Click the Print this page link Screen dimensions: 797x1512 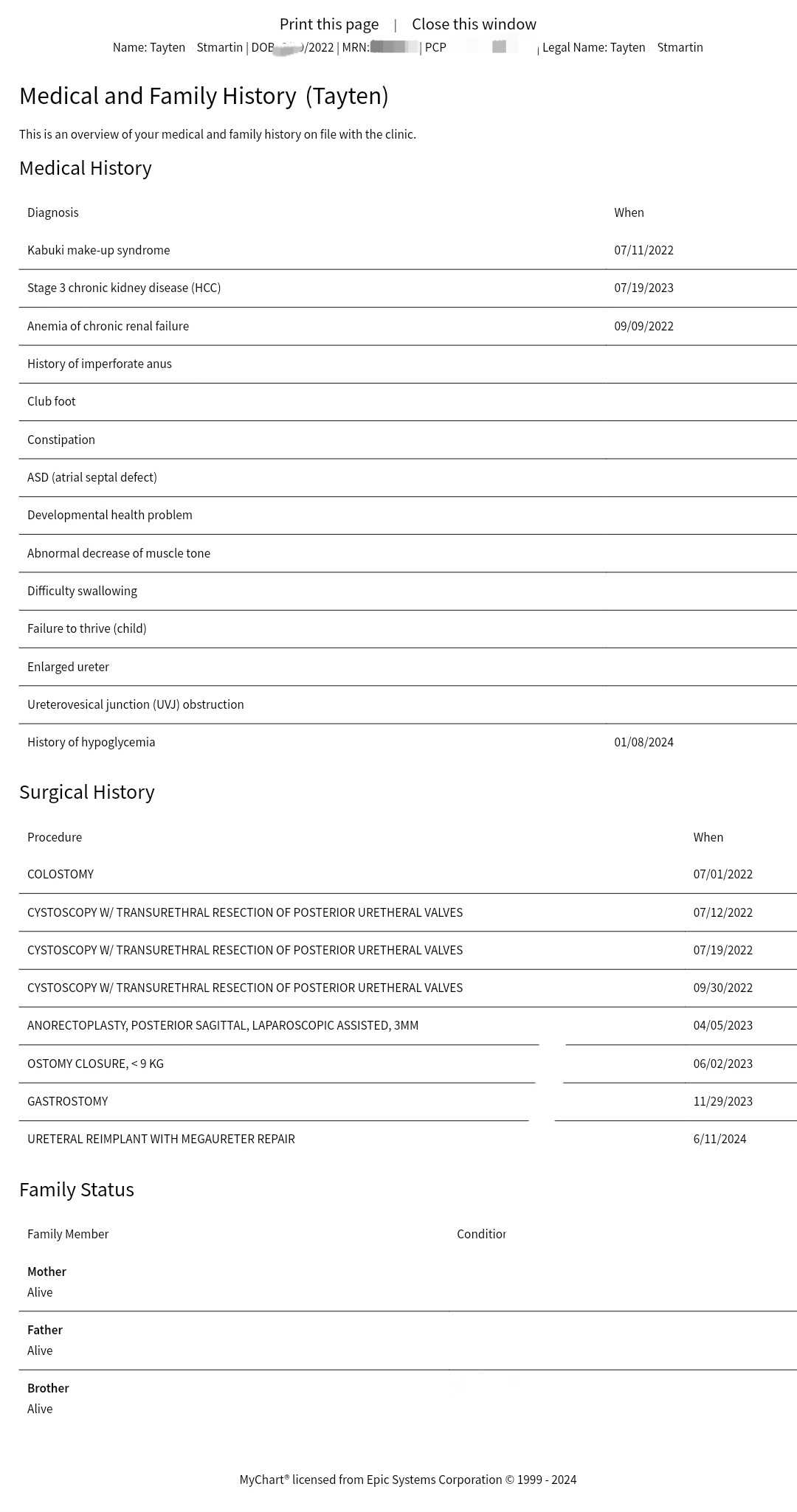328,24
